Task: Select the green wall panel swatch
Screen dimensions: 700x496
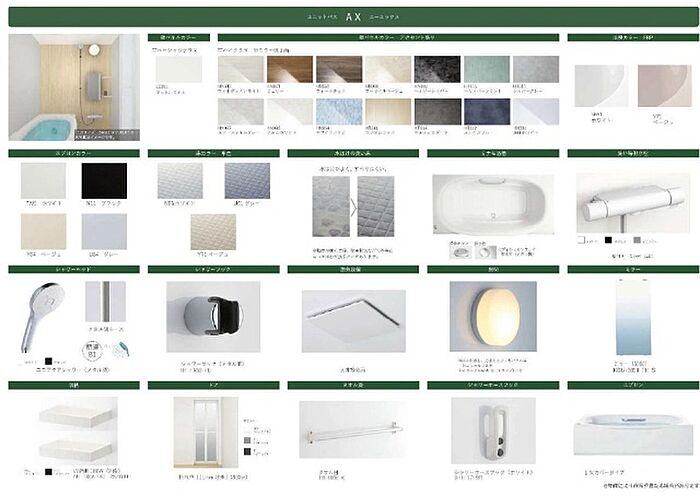Action: [x=485, y=71]
